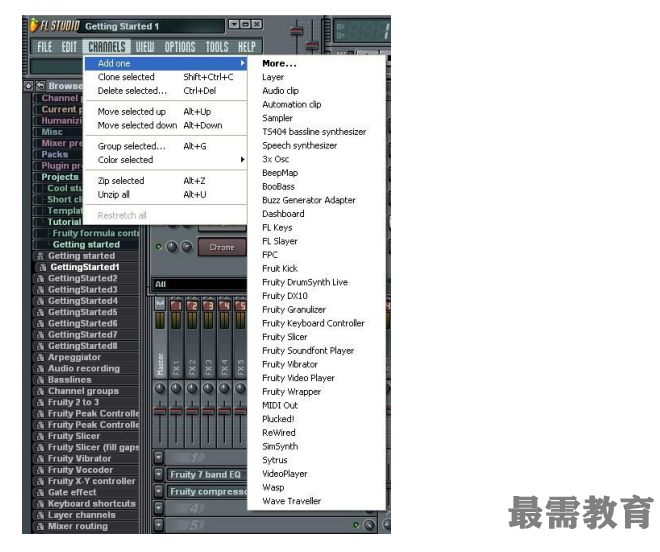Image resolution: width=660 pixels, height=552 pixels.
Task: Add Fruity Soundfont Player
Action: click(x=308, y=351)
